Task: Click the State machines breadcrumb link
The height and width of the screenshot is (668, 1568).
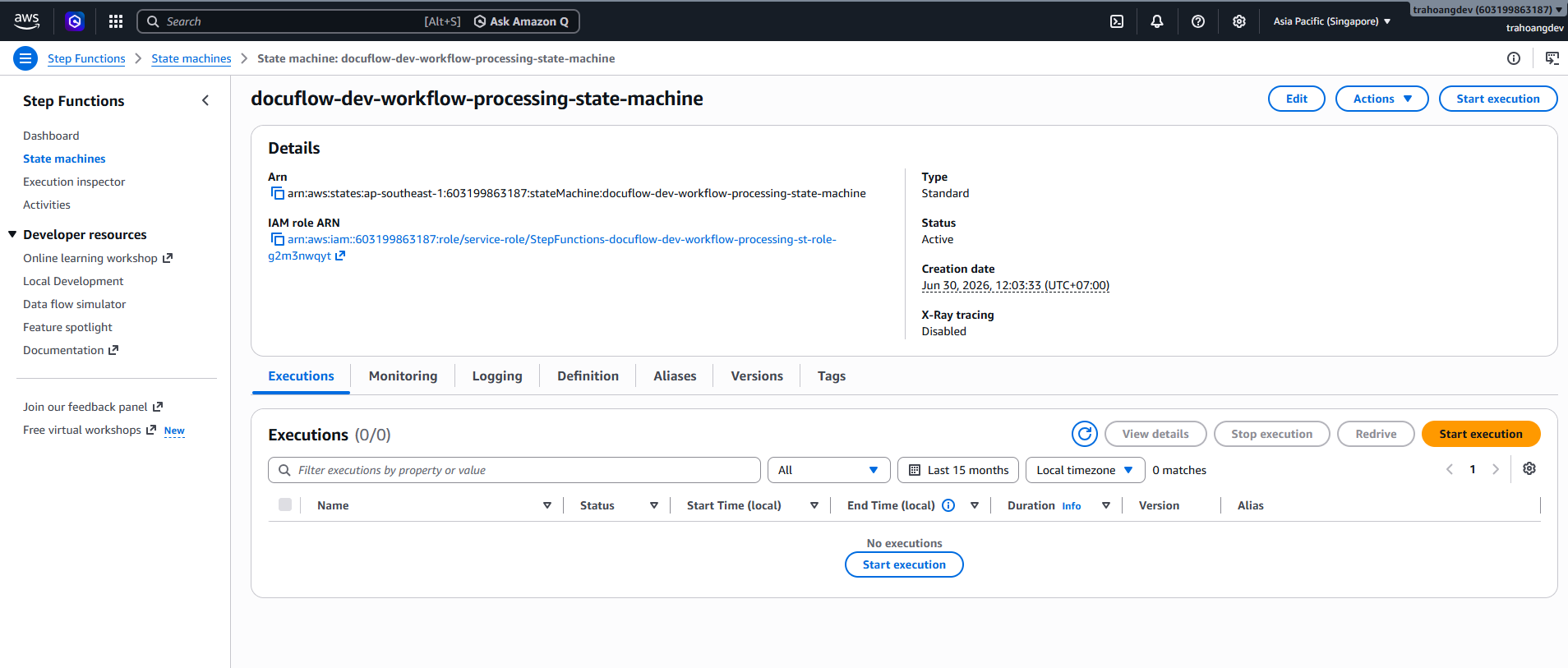Action: 191,58
